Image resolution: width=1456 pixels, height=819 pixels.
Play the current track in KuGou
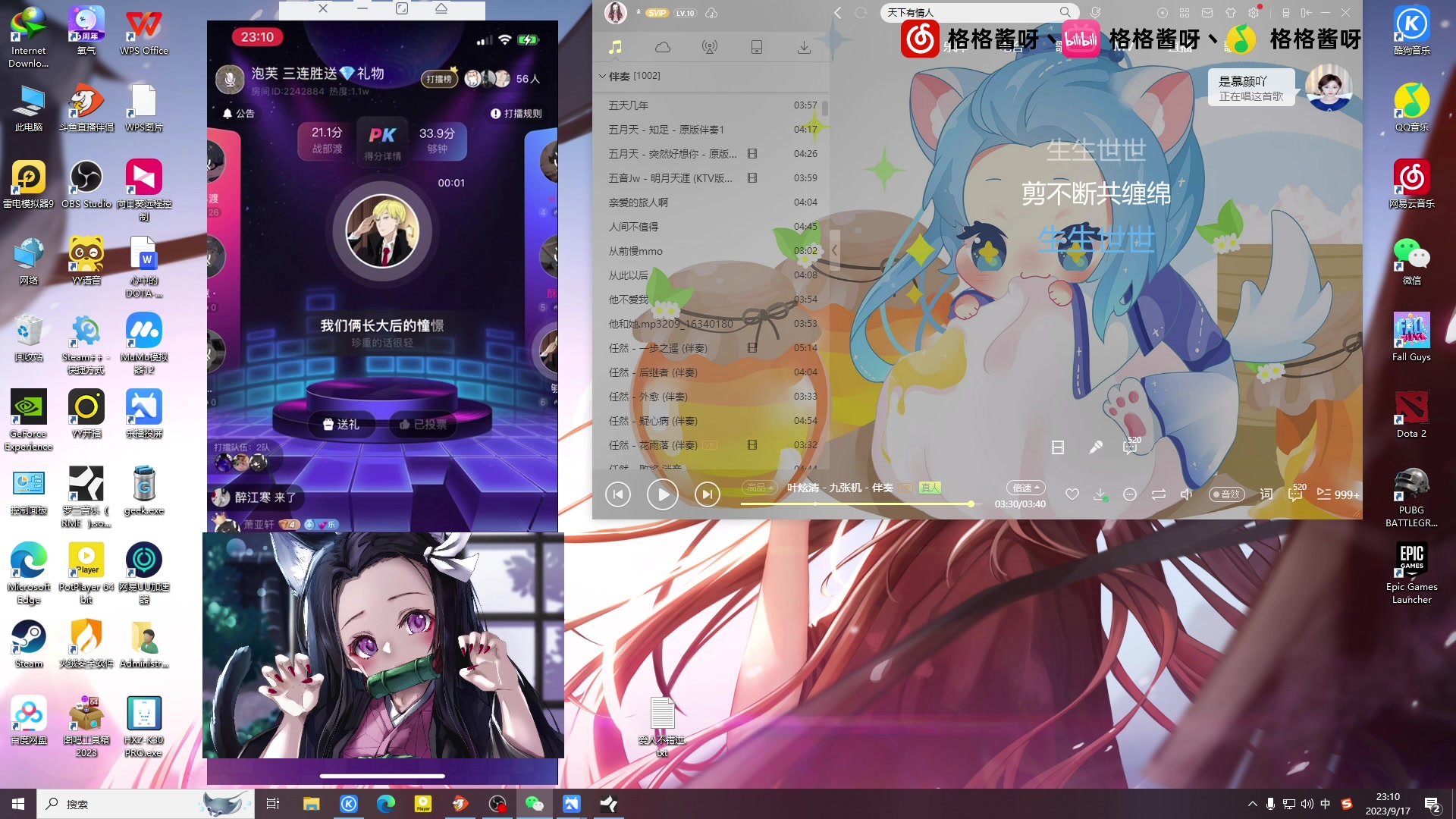pyautogui.click(x=663, y=495)
